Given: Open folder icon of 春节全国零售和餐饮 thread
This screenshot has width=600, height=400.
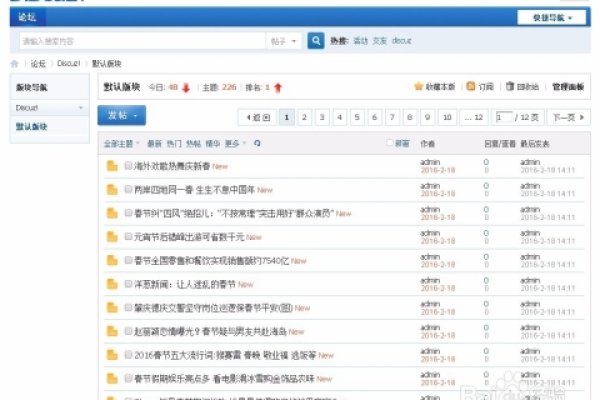Looking at the screenshot, I should click(112, 261).
